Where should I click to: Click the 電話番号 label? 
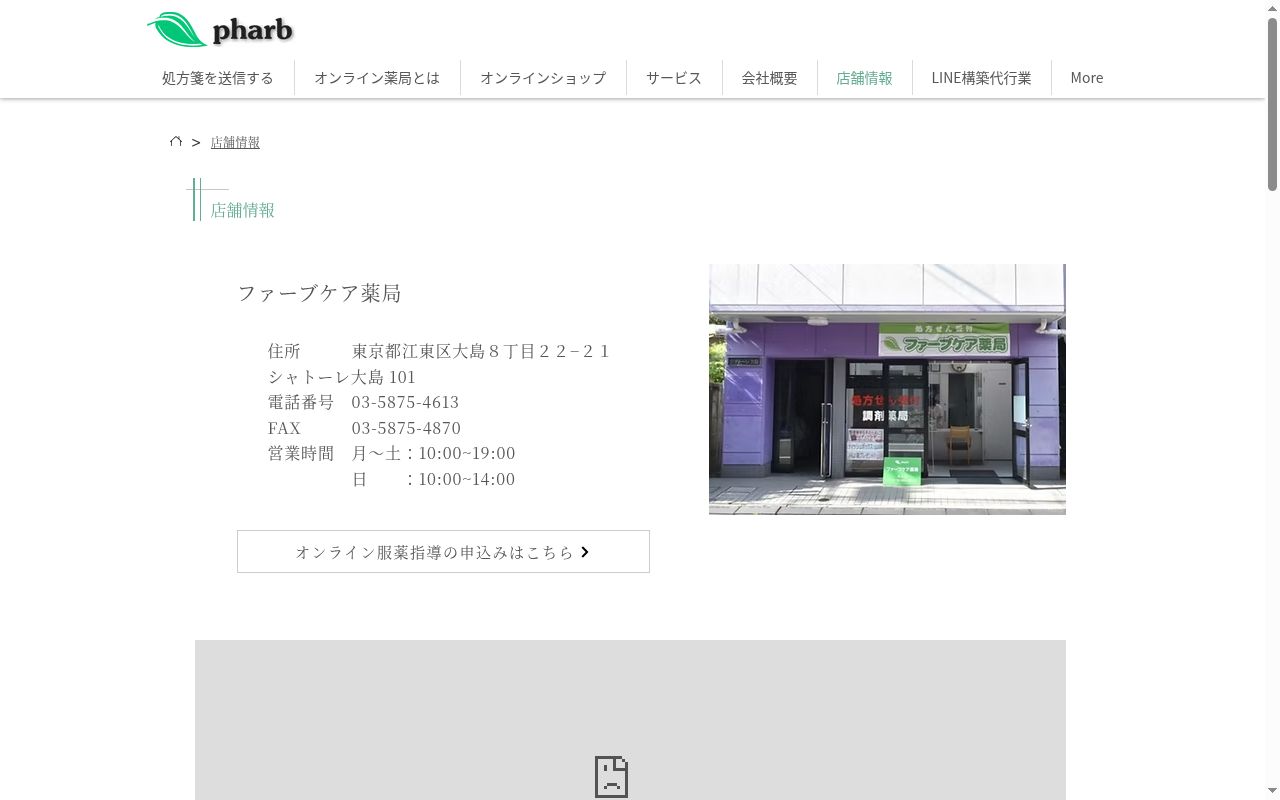click(301, 402)
